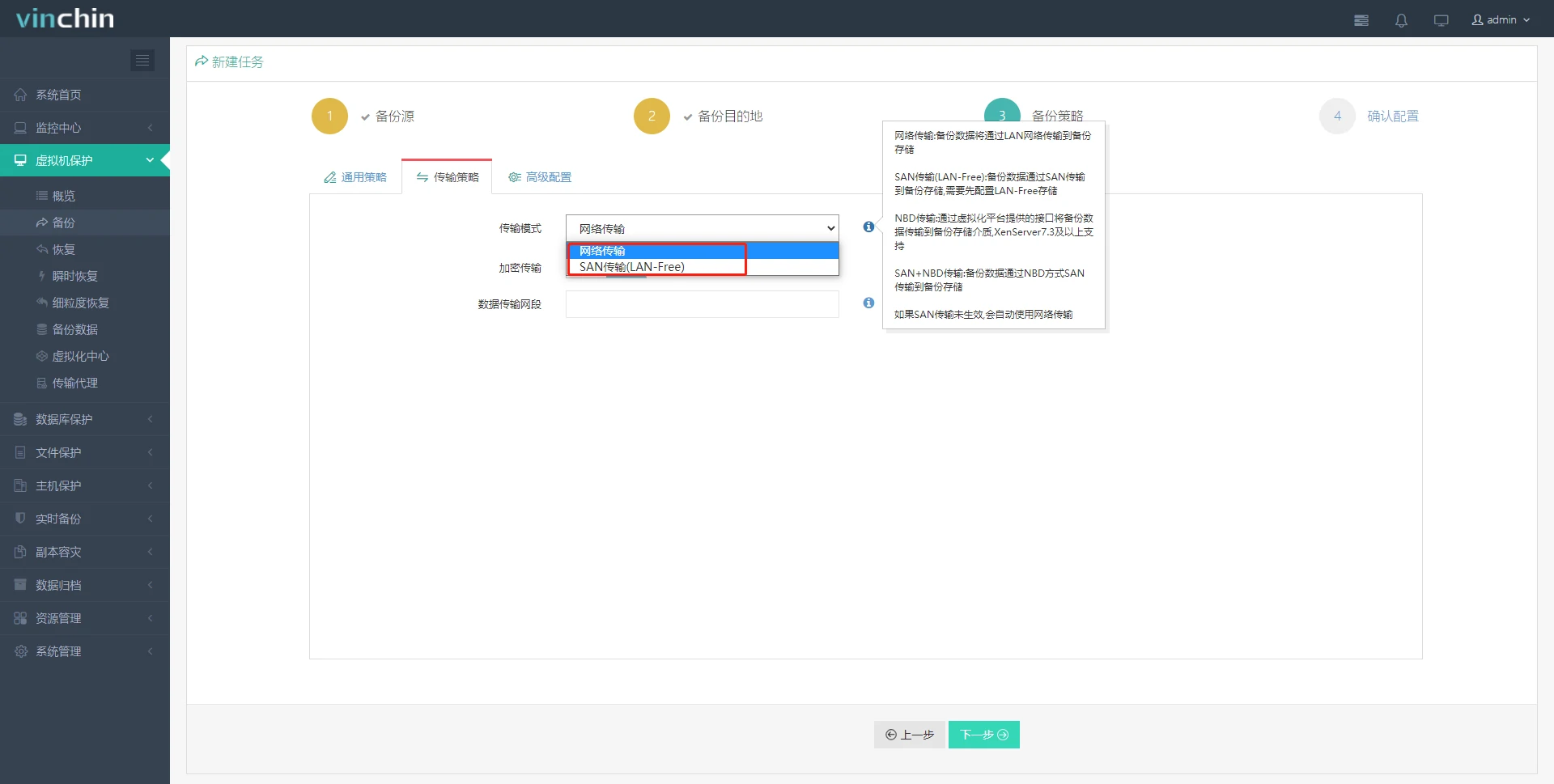Screen dimensions: 1554x784
Task: Collapse the sidebar with the hamburger icon
Action: (x=142, y=60)
